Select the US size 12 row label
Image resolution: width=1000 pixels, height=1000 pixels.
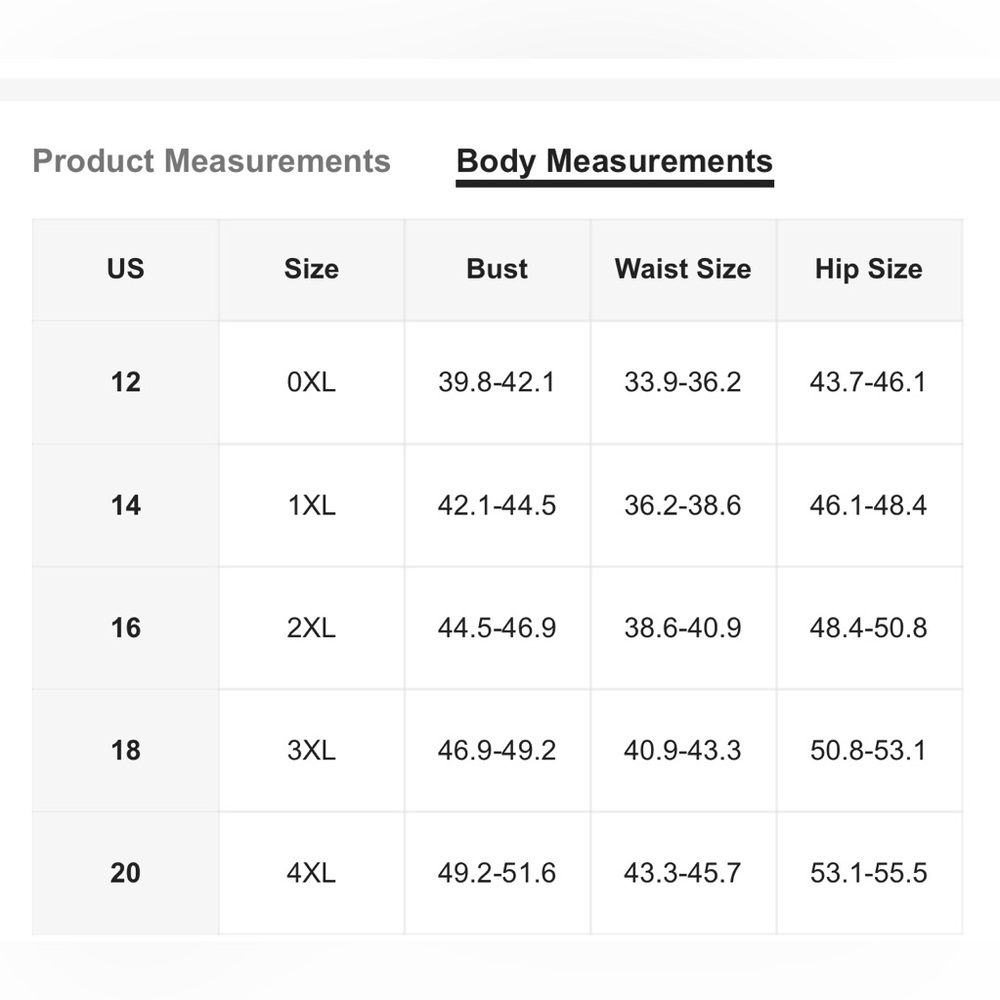[126, 382]
